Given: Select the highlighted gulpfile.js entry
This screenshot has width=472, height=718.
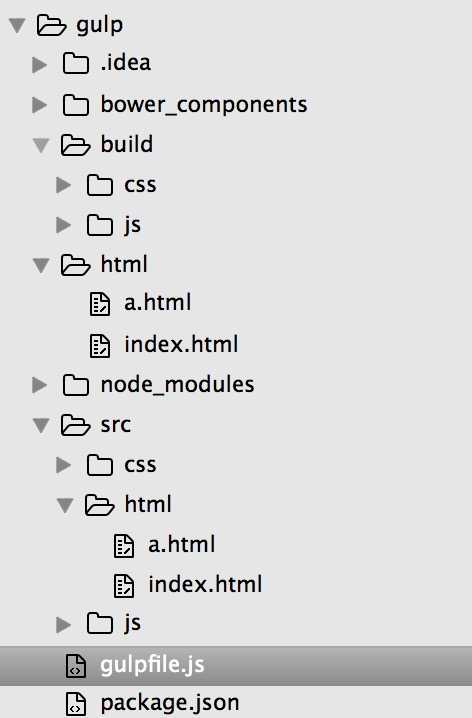Looking at the screenshot, I should 236,666.
